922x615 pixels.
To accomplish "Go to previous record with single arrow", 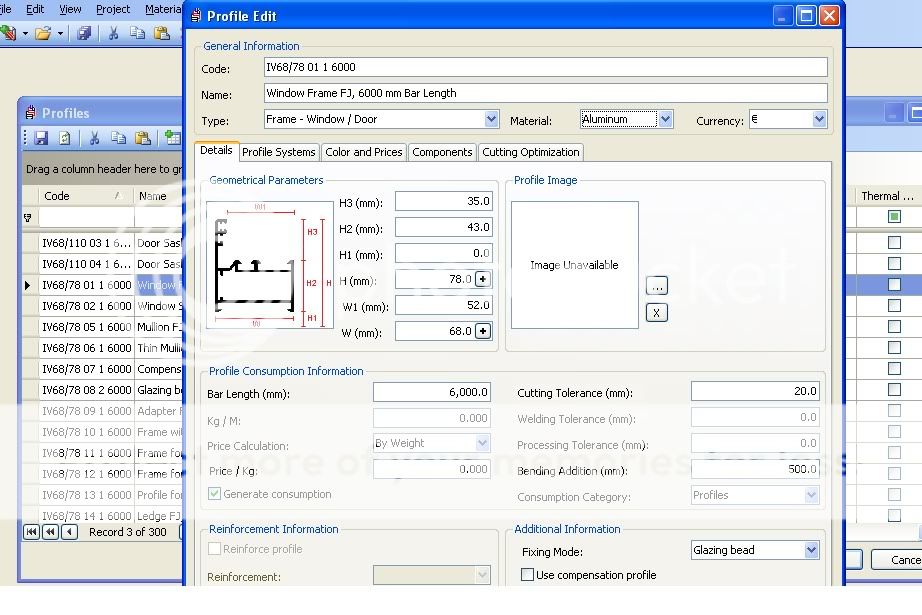I will click(x=69, y=532).
